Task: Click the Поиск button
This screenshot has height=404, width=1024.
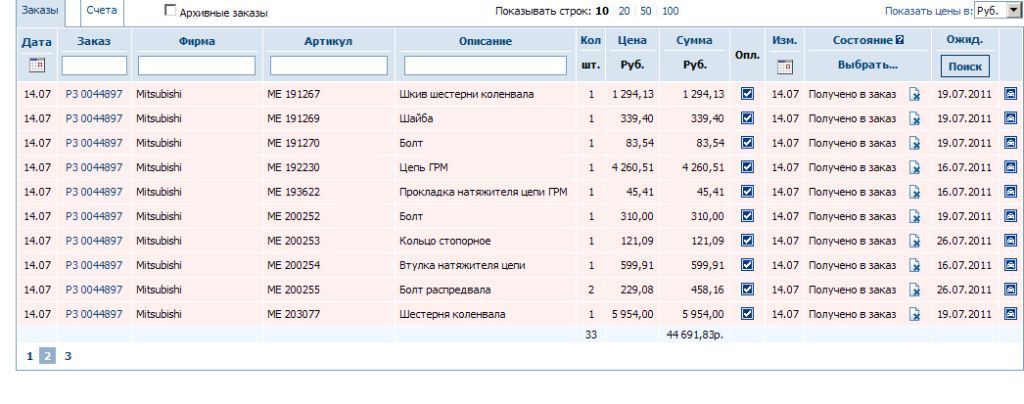Action: click(x=963, y=67)
